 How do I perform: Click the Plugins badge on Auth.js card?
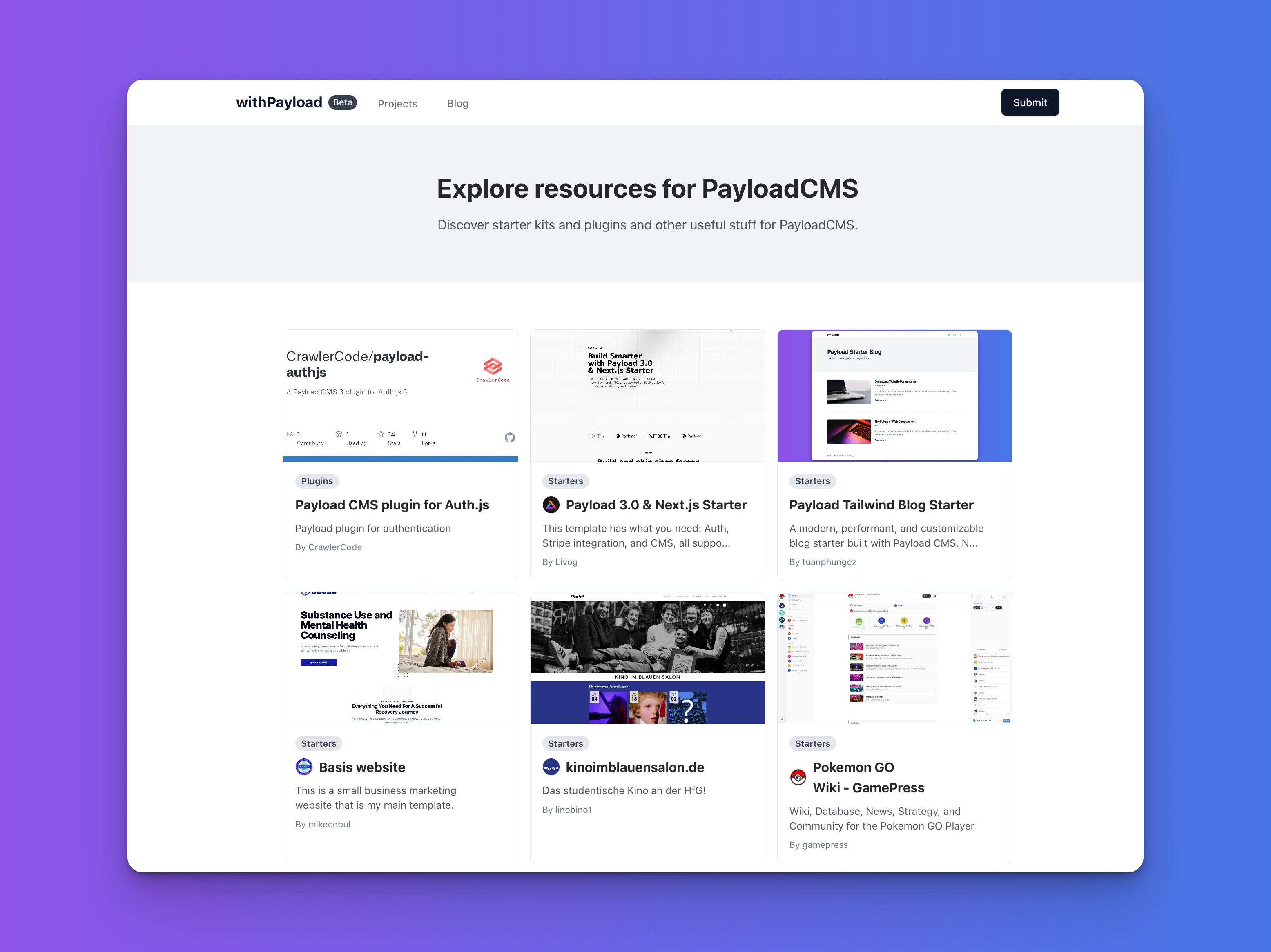[317, 481]
